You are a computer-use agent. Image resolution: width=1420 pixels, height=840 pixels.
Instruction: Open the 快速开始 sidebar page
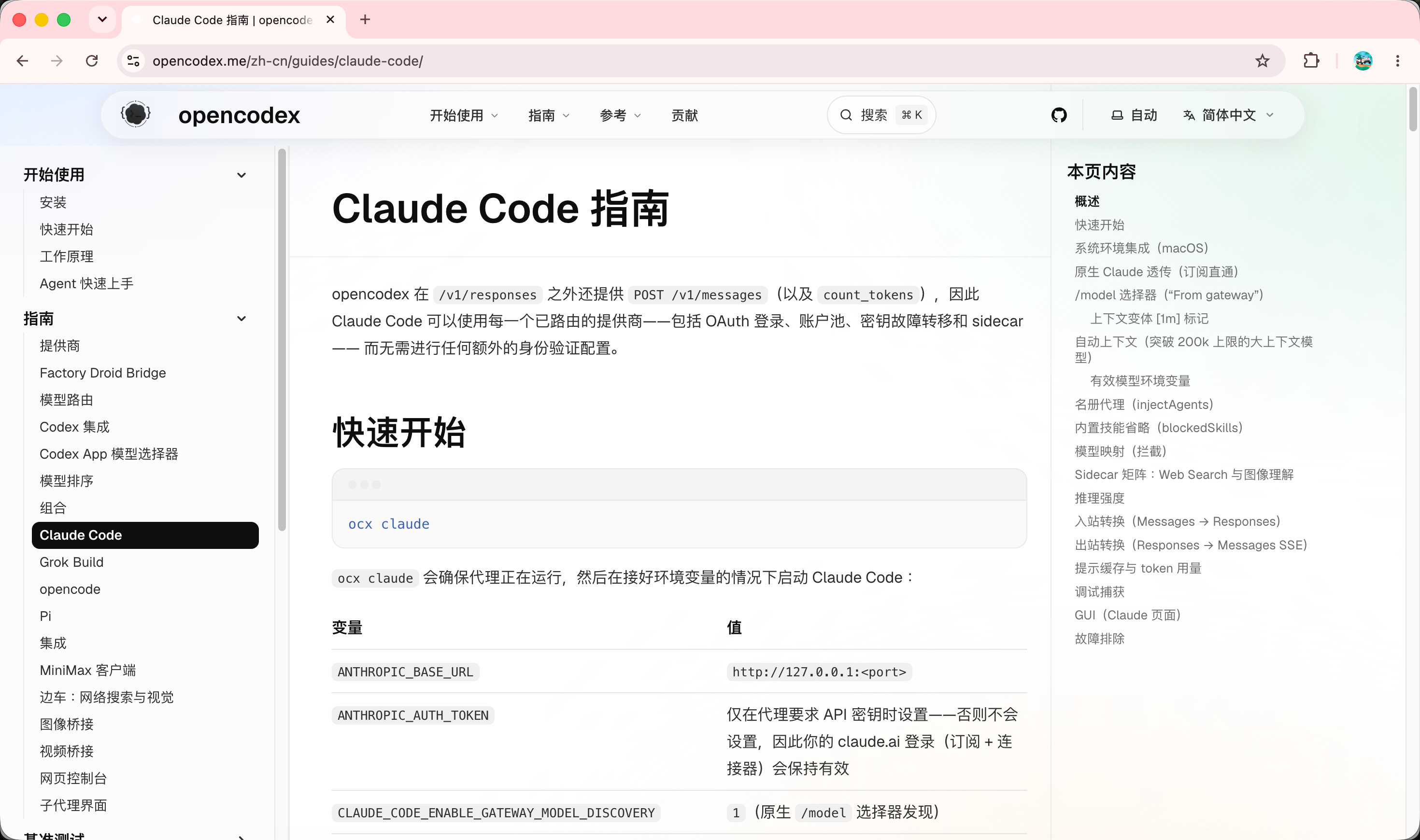[66, 229]
